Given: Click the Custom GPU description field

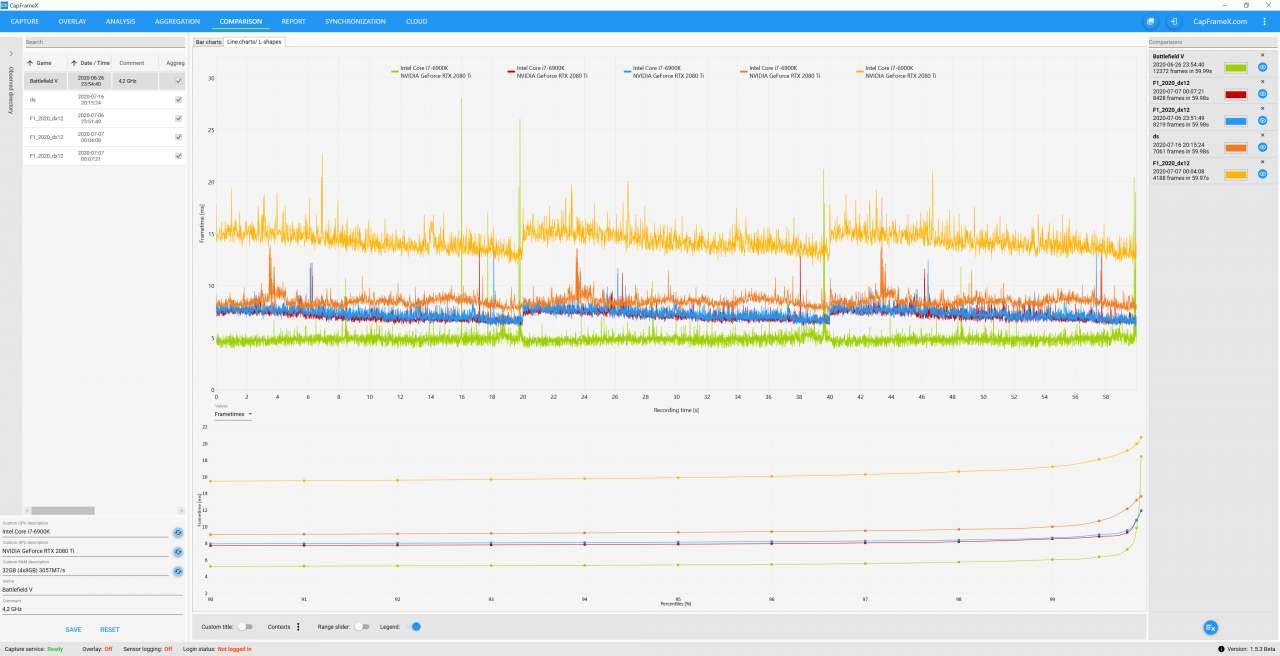Looking at the screenshot, I should pos(85,551).
